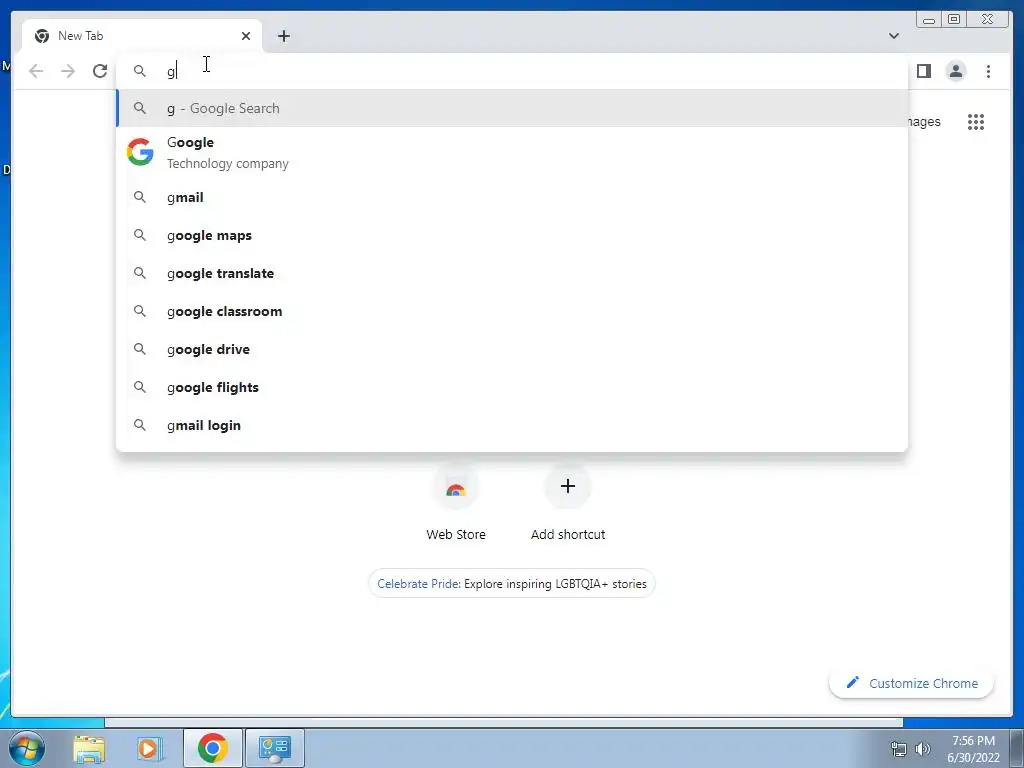The height and width of the screenshot is (768, 1024).
Task: Pick the 'gmail' suggestion
Action: [x=511, y=197]
